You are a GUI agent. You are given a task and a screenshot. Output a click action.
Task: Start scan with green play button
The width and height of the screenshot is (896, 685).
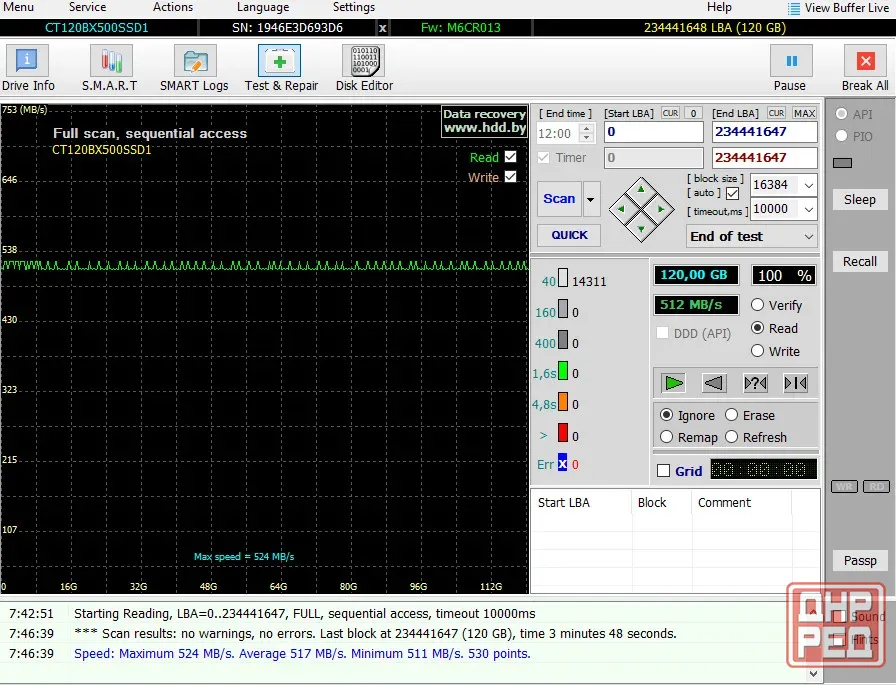coord(674,383)
